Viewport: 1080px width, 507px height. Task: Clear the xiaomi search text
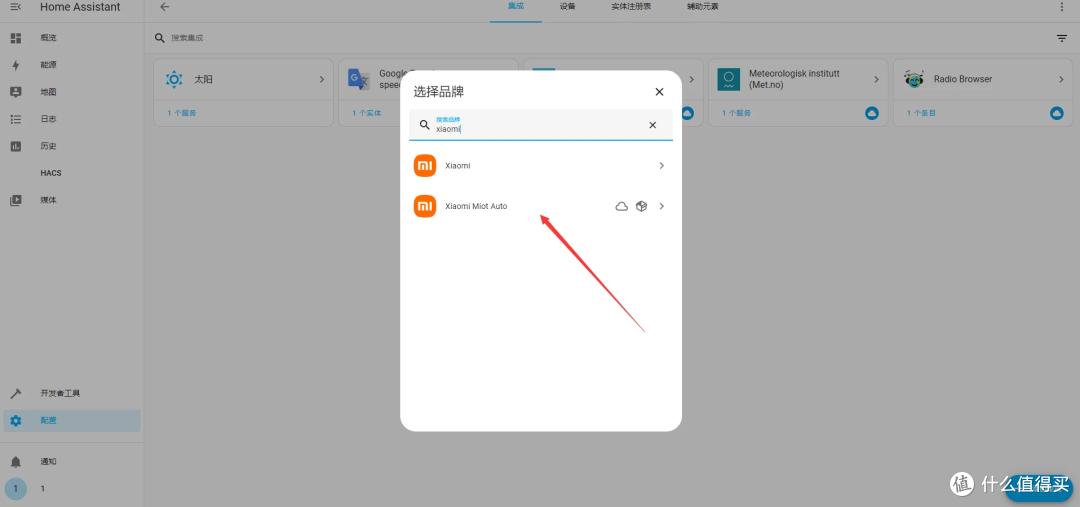tap(652, 125)
